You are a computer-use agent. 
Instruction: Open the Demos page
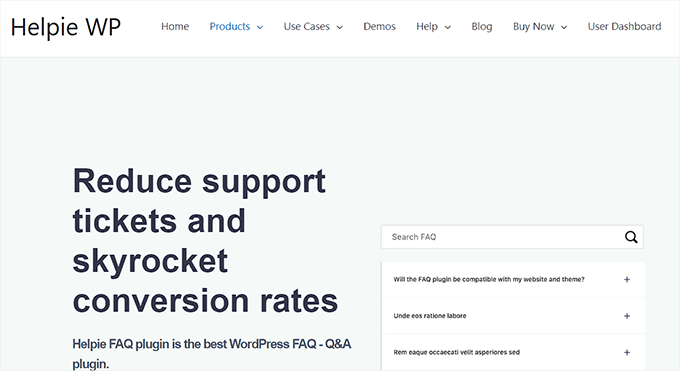coord(379,26)
